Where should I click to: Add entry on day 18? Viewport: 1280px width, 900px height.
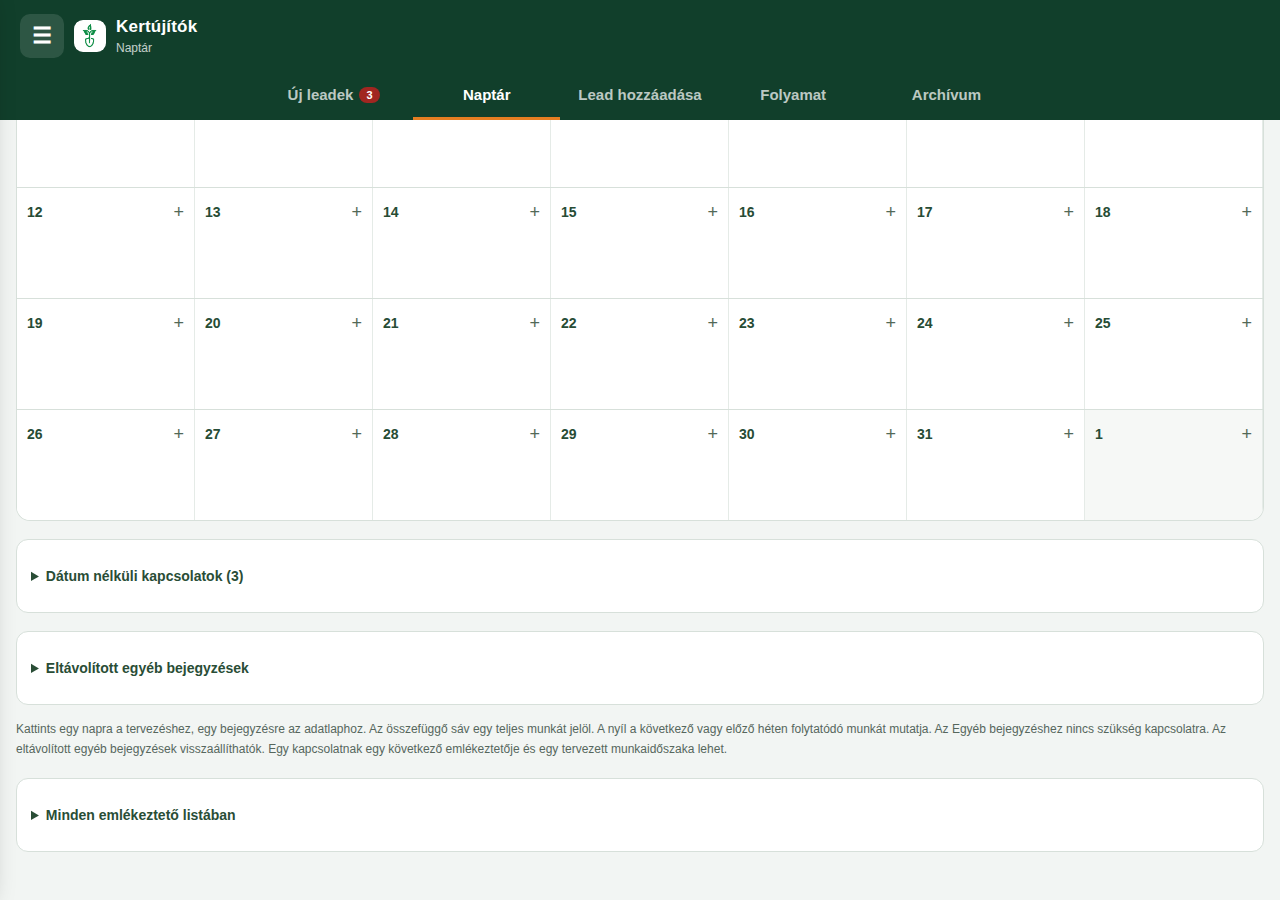click(x=1247, y=212)
